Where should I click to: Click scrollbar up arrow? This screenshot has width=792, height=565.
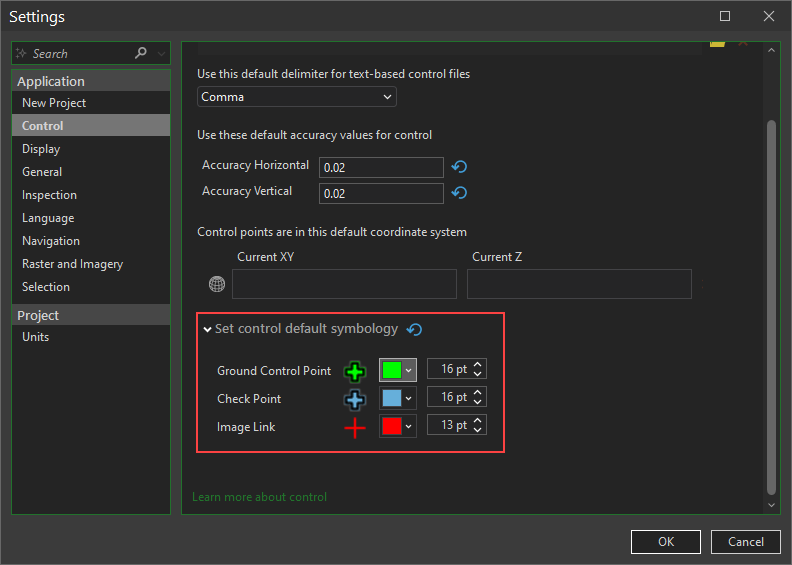771,50
